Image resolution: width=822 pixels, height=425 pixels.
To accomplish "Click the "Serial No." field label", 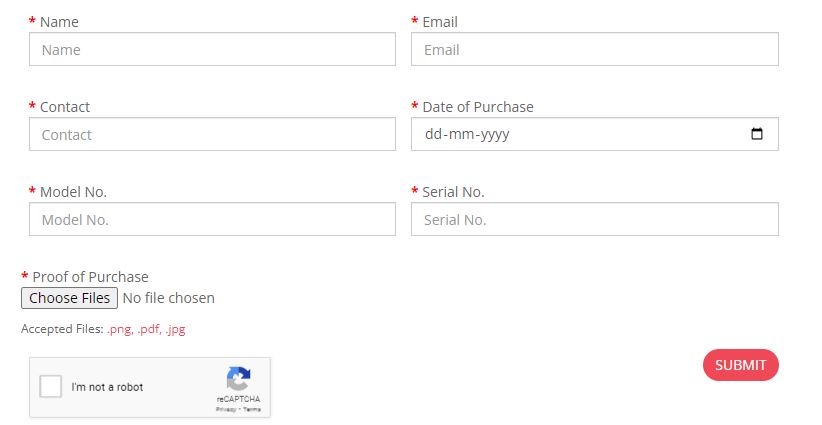I will (x=453, y=192).
